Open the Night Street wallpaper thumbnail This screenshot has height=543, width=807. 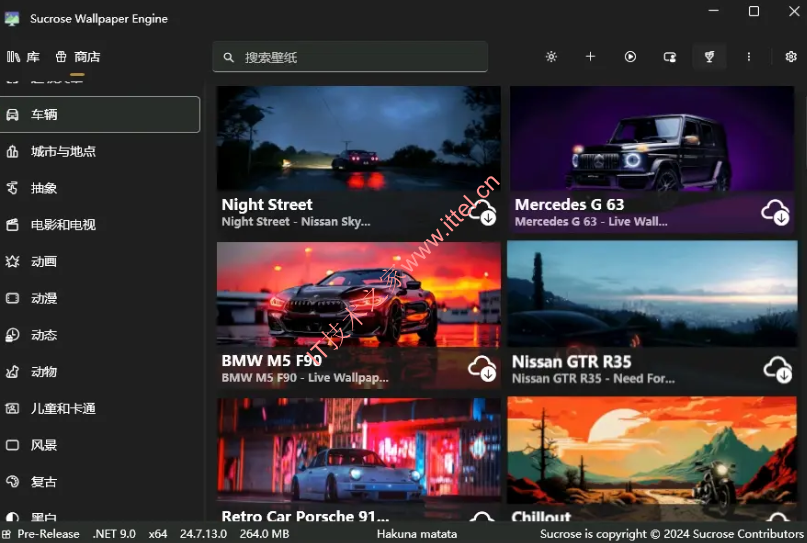359,138
